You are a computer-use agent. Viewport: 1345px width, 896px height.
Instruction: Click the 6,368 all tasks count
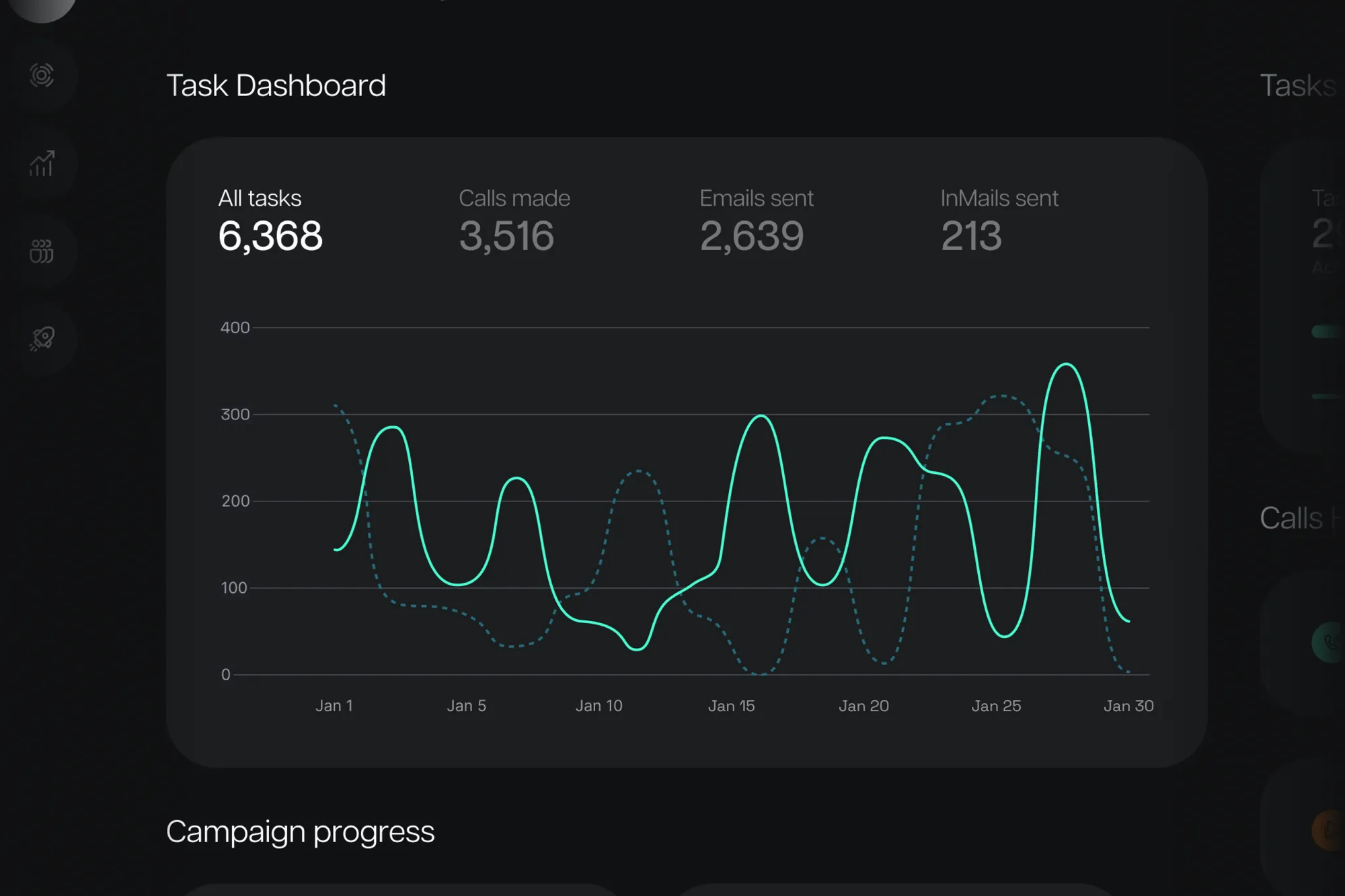pyautogui.click(x=270, y=236)
